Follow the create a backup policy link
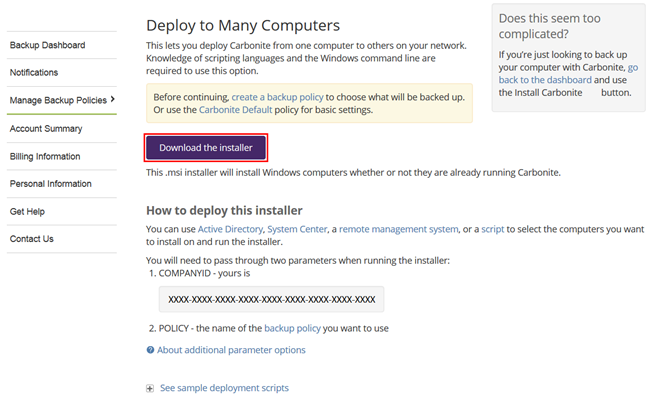This screenshot has width=650, height=397. [x=277, y=97]
